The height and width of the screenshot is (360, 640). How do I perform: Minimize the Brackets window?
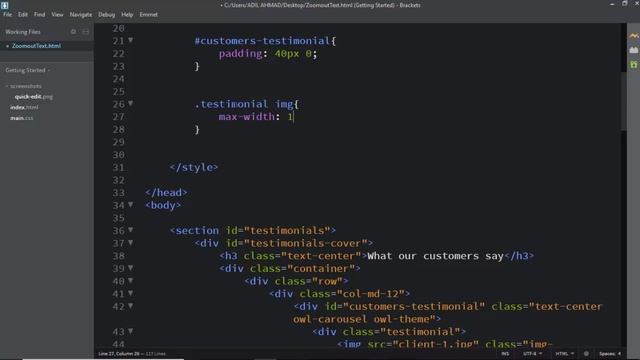pyautogui.click(x=612, y=4)
